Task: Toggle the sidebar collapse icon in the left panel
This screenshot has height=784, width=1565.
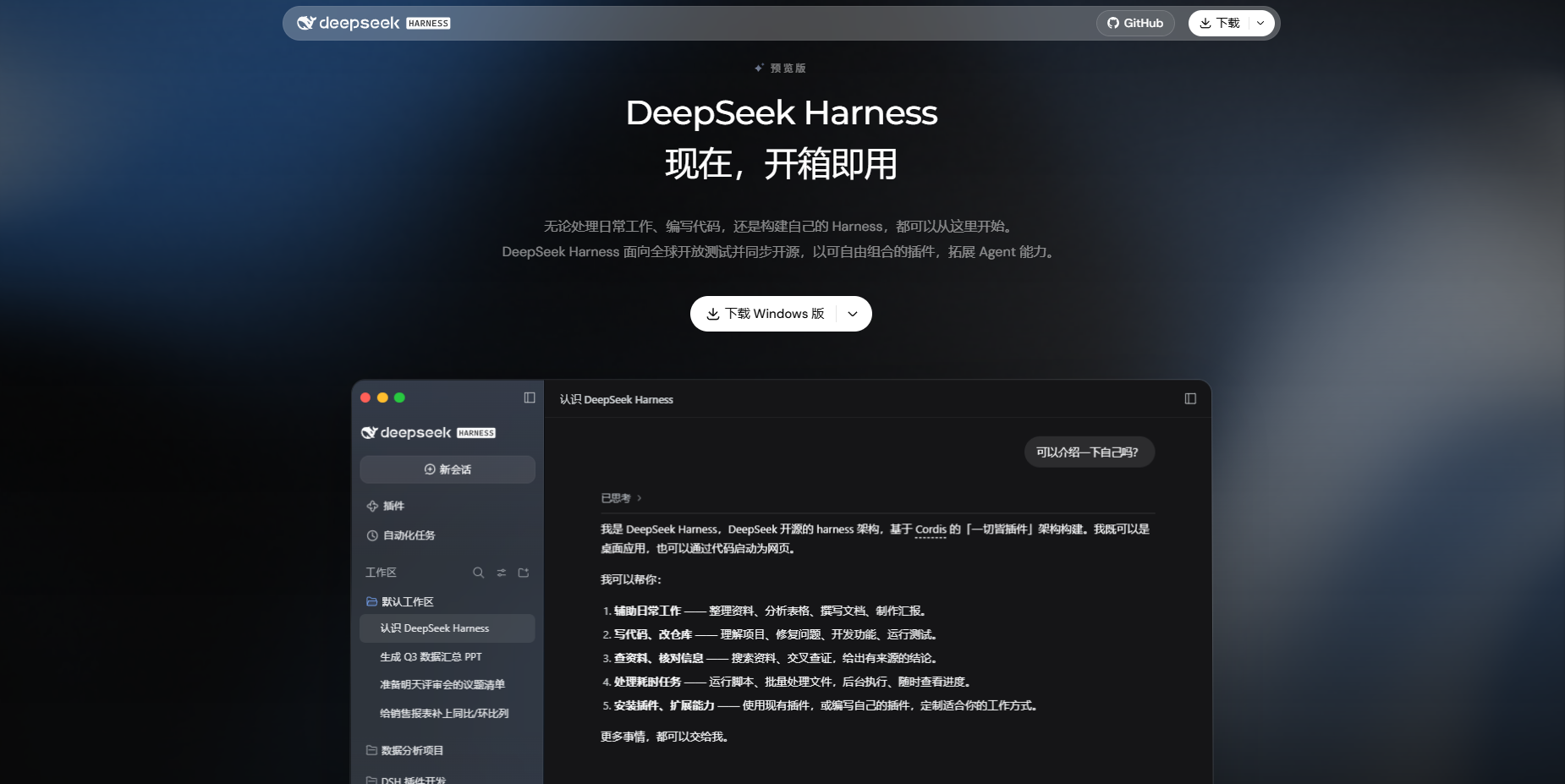Action: (x=530, y=397)
